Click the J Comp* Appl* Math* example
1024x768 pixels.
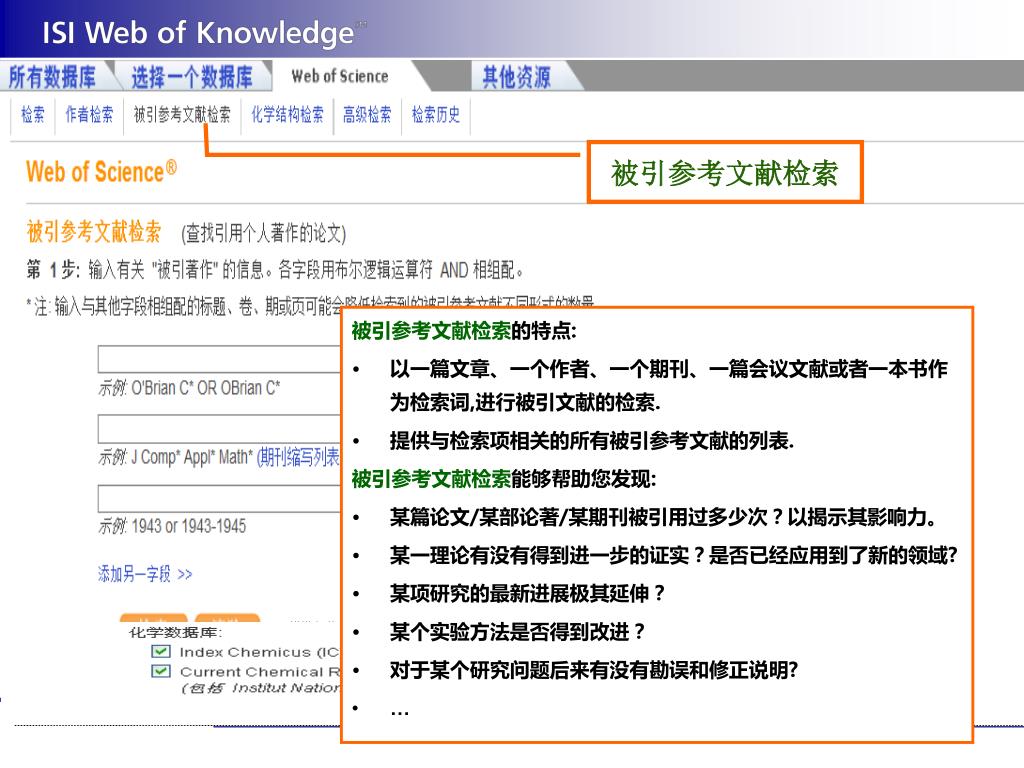(x=191, y=457)
